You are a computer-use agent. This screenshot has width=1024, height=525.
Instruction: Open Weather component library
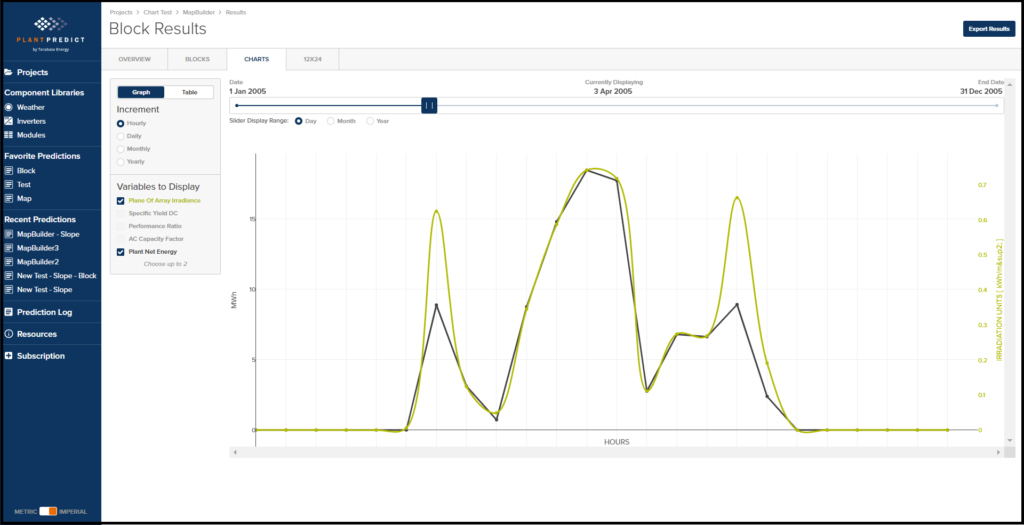point(31,107)
